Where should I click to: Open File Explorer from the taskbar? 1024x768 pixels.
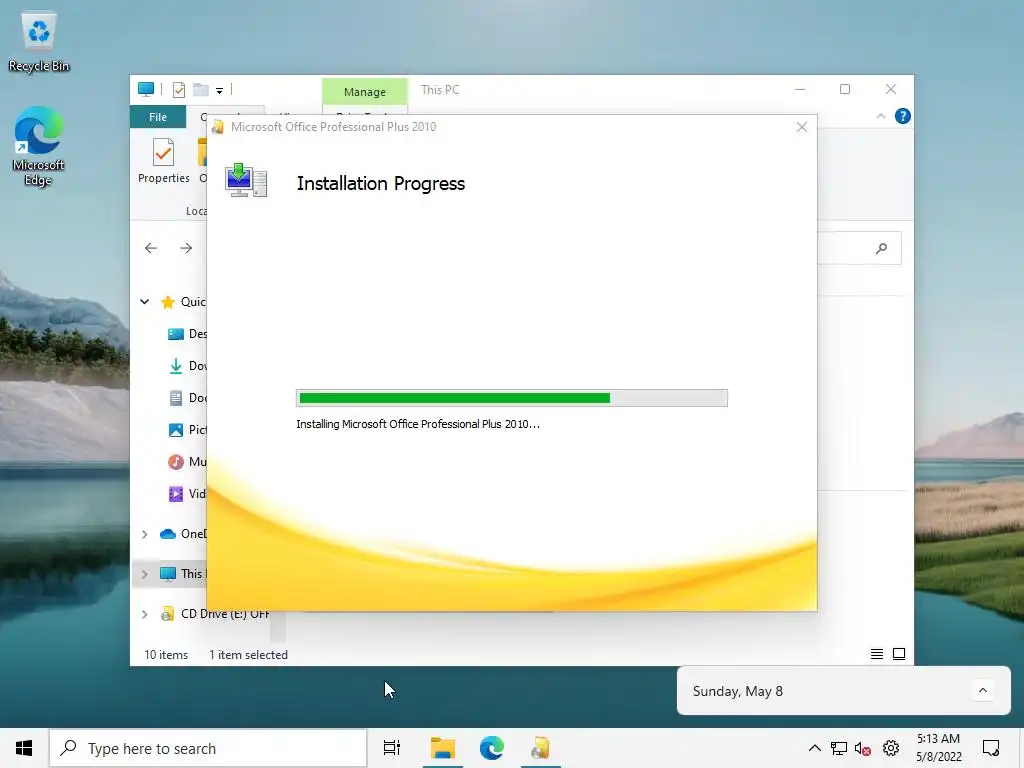click(443, 748)
